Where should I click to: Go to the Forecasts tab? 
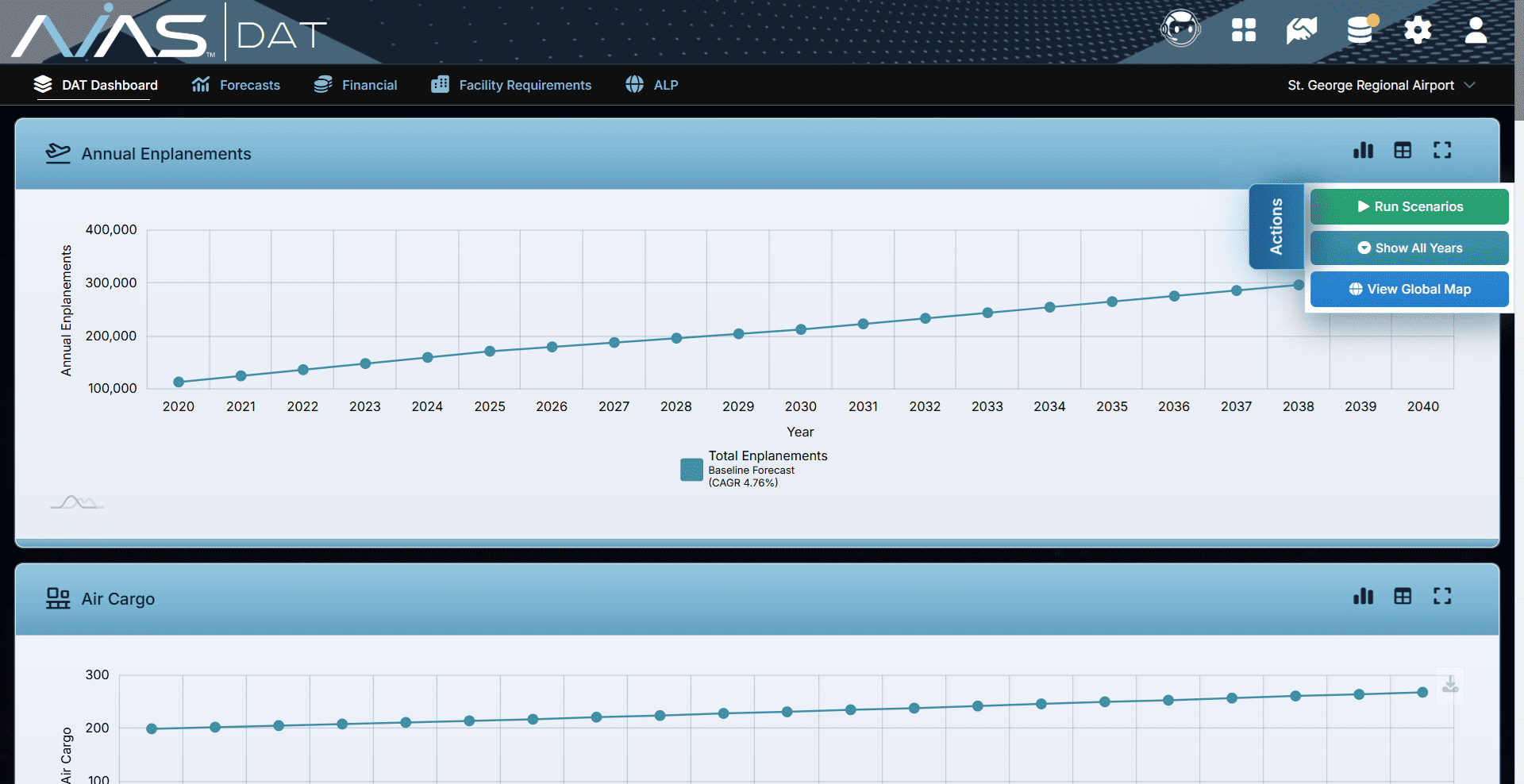coord(236,85)
